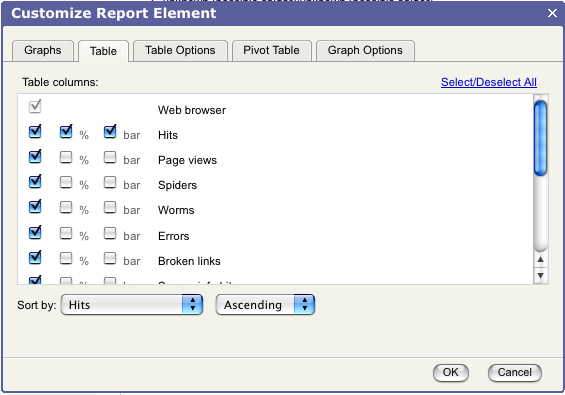Click the Broken links column label

pyautogui.click(x=189, y=261)
